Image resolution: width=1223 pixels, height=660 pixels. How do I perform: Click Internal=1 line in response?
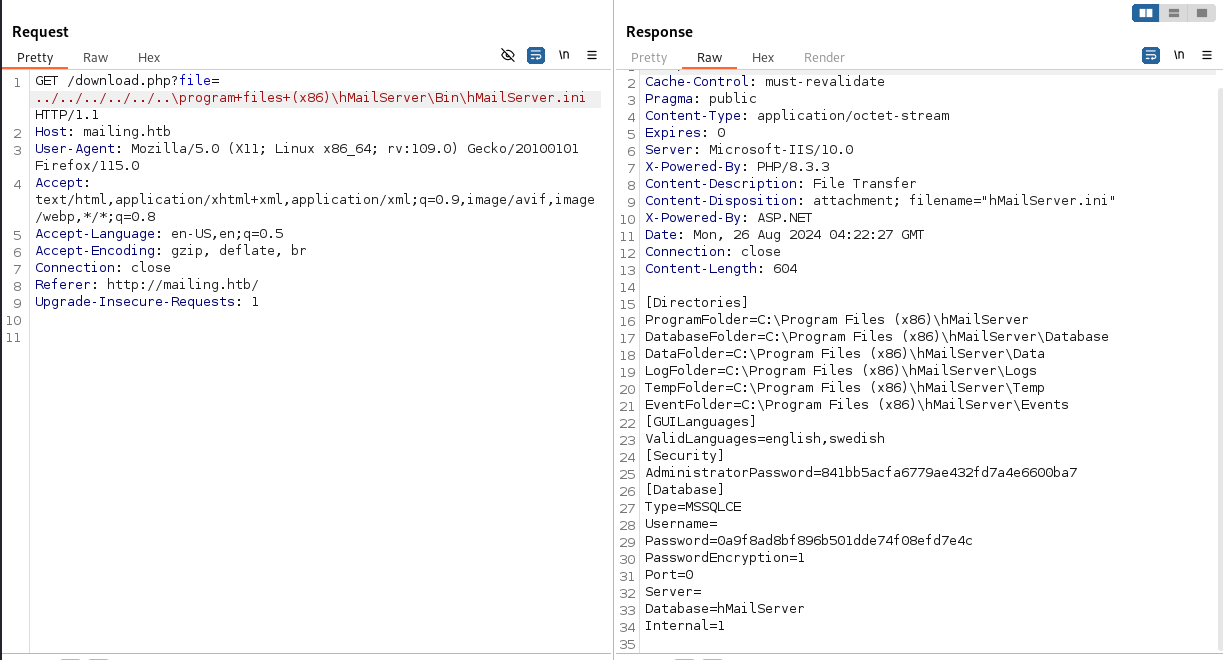click(x=685, y=626)
